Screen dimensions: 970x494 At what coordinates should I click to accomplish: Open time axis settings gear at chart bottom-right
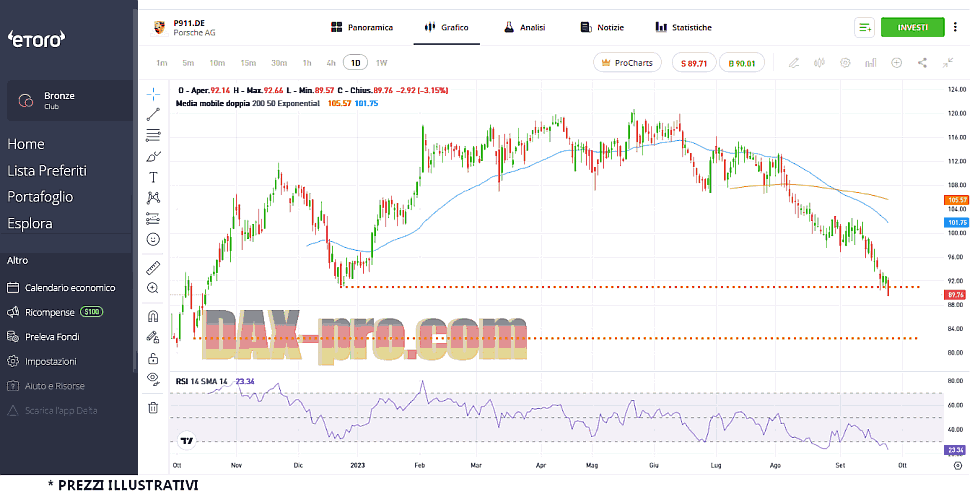[958, 465]
